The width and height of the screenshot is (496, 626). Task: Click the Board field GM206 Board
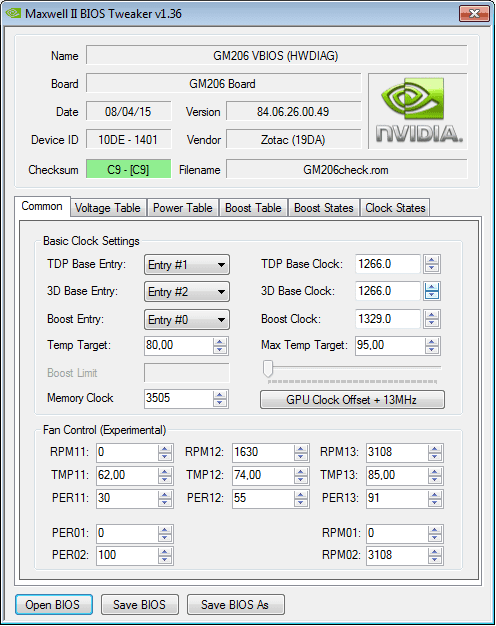[223, 83]
